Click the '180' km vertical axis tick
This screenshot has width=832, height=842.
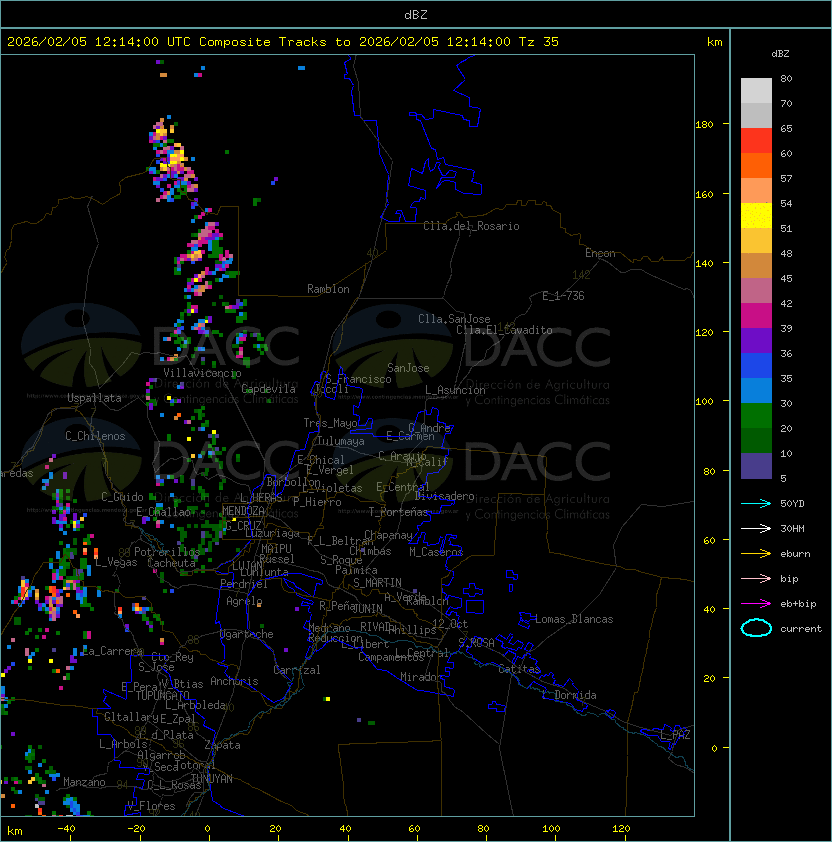coord(704,125)
